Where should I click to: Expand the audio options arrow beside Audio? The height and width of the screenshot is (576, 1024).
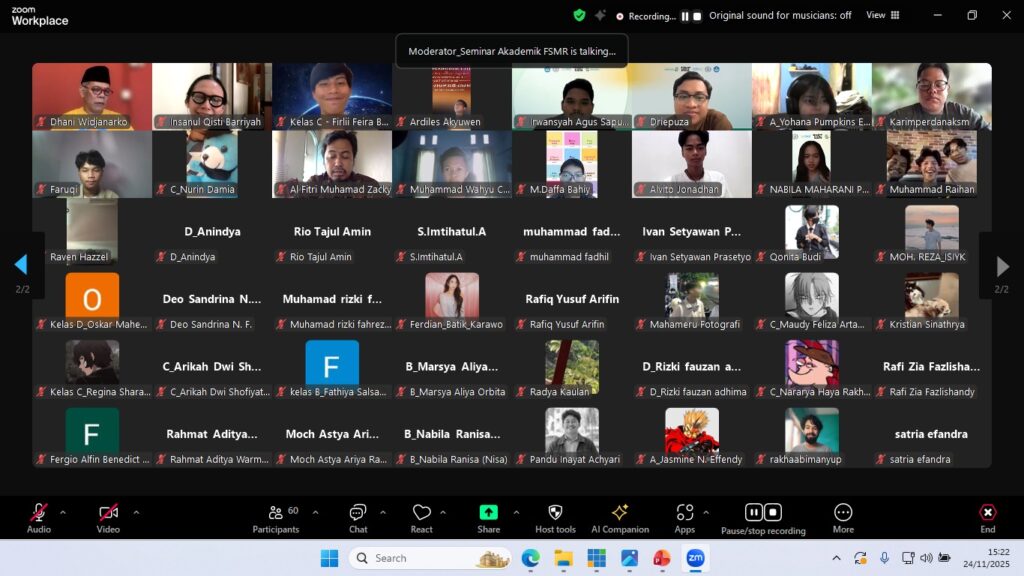63,513
